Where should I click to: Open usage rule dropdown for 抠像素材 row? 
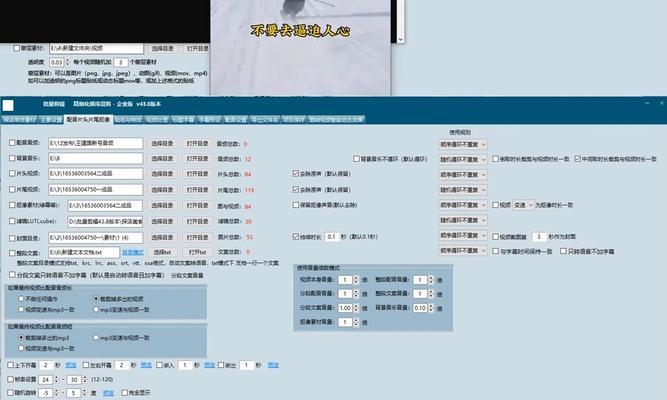(463, 205)
